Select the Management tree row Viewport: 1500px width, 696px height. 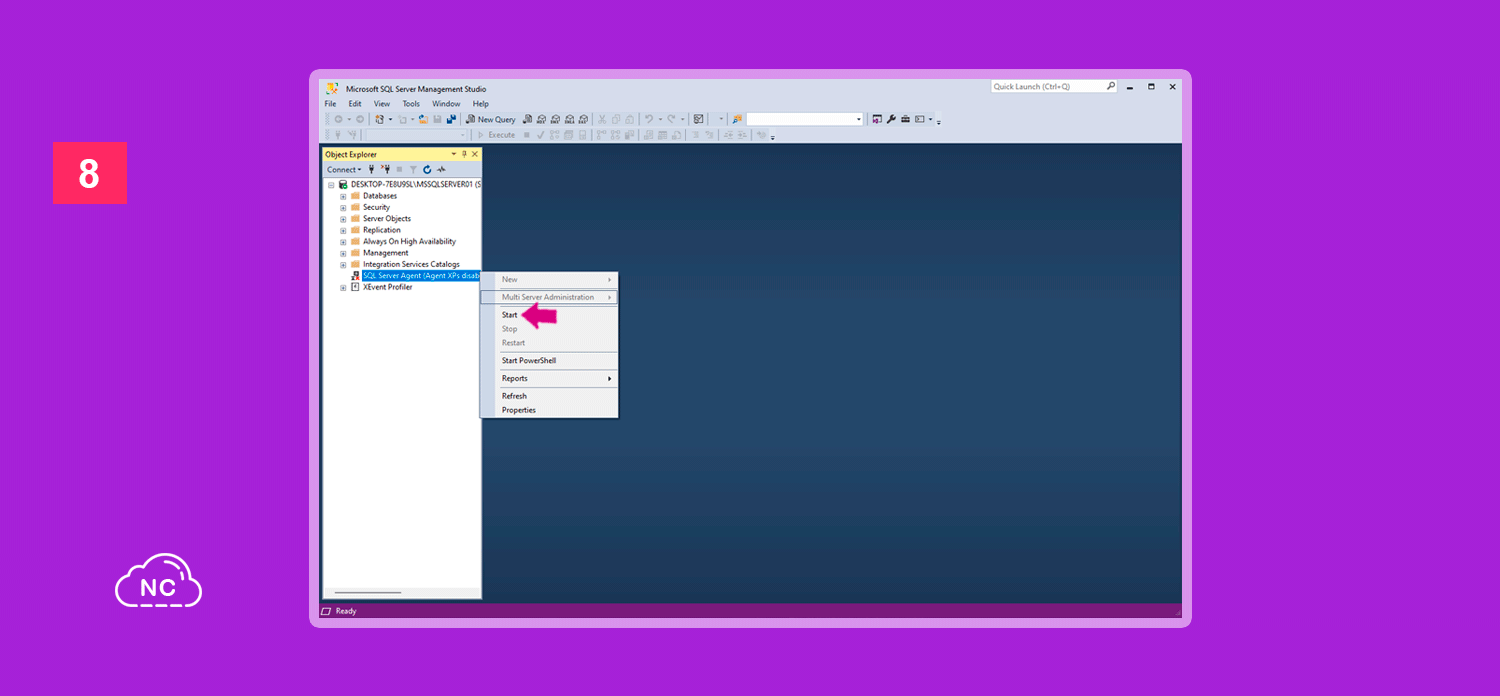[386, 253]
